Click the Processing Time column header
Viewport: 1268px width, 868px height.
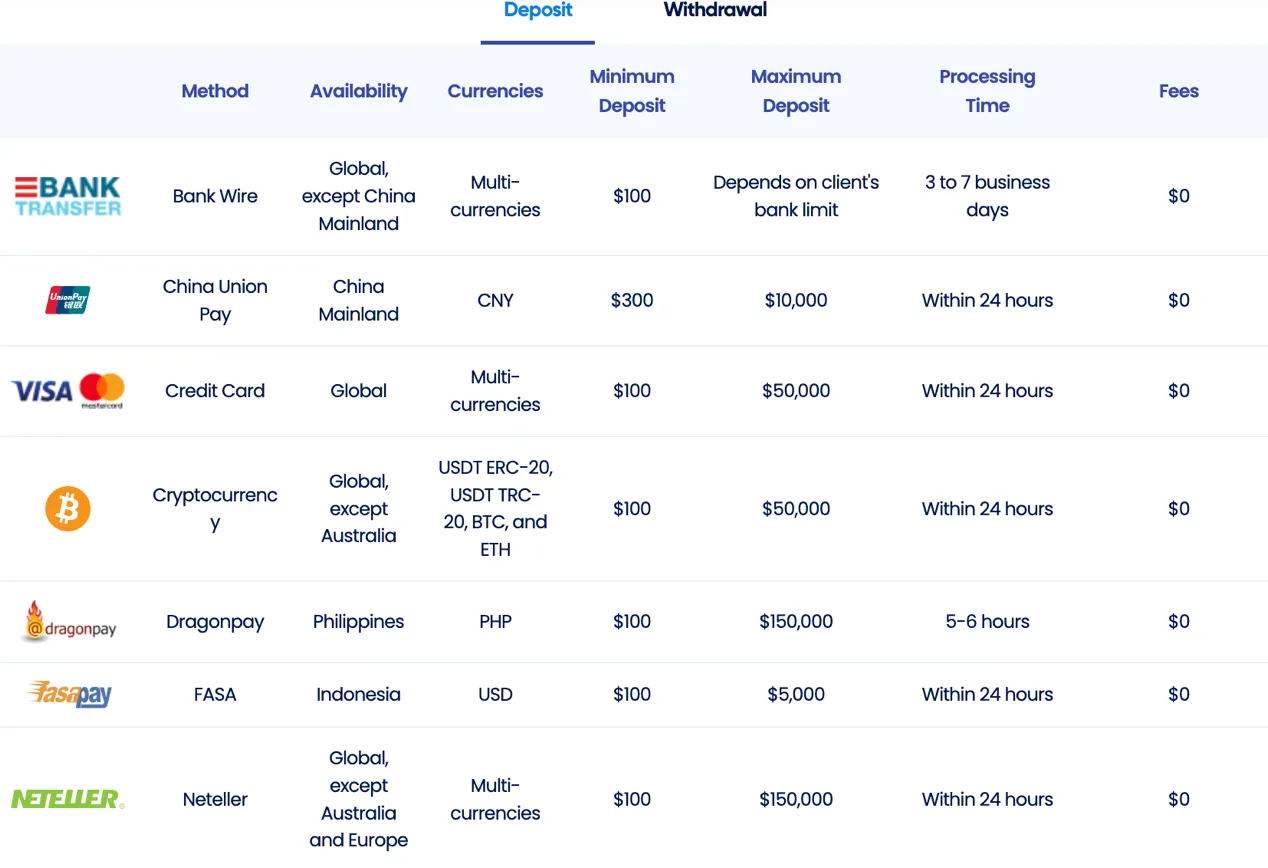(987, 91)
